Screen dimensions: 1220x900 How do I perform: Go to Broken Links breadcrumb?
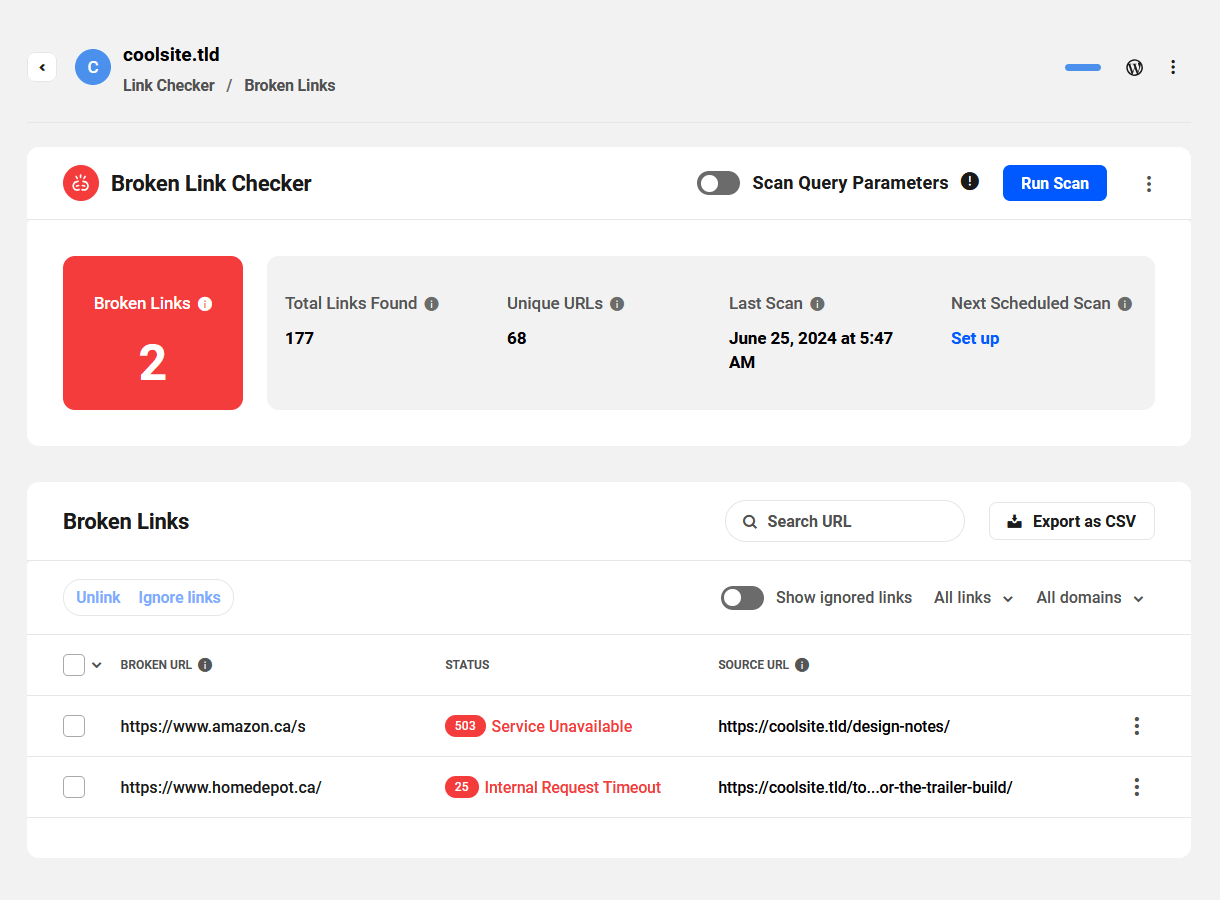[x=290, y=86]
